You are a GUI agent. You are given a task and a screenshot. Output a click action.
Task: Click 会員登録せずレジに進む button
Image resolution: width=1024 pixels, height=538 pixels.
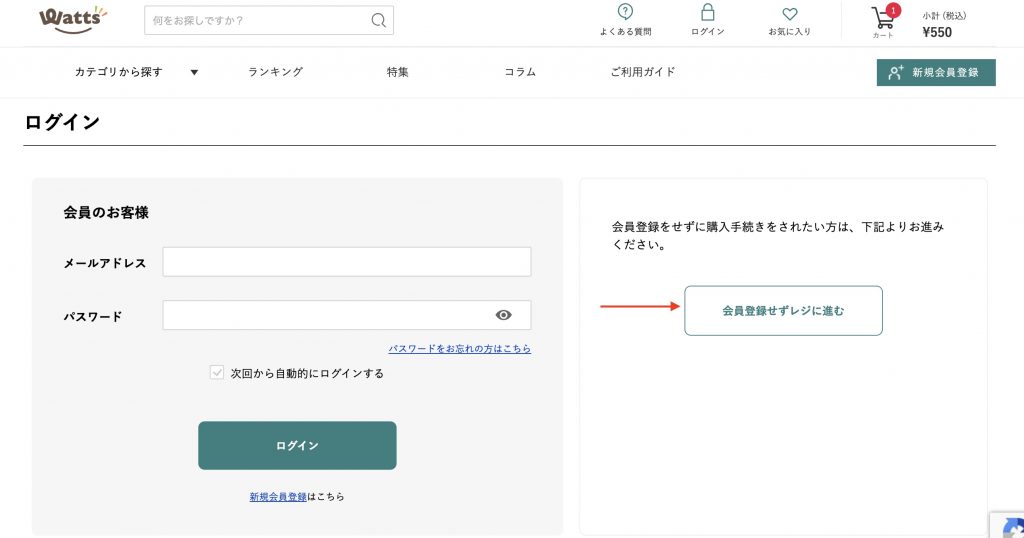click(783, 311)
